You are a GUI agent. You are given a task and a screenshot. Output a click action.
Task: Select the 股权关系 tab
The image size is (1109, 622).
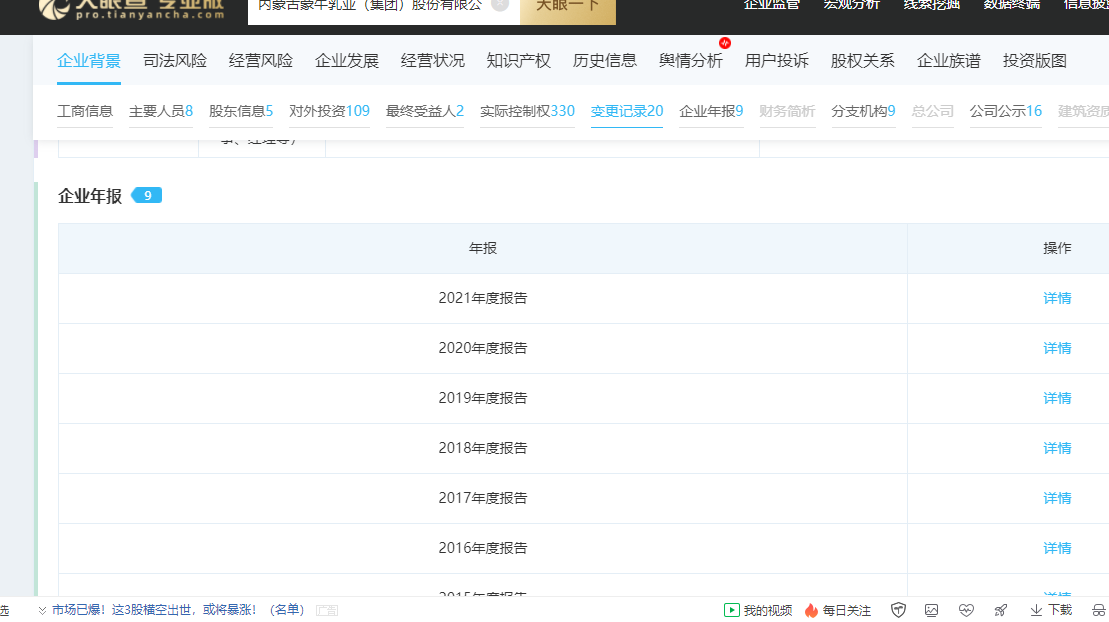point(862,61)
